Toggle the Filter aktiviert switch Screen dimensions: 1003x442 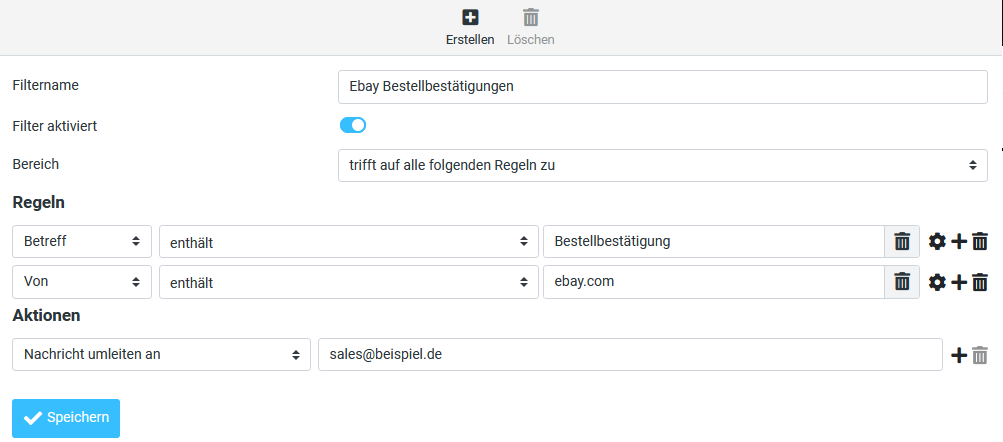pyautogui.click(x=353, y=125)
